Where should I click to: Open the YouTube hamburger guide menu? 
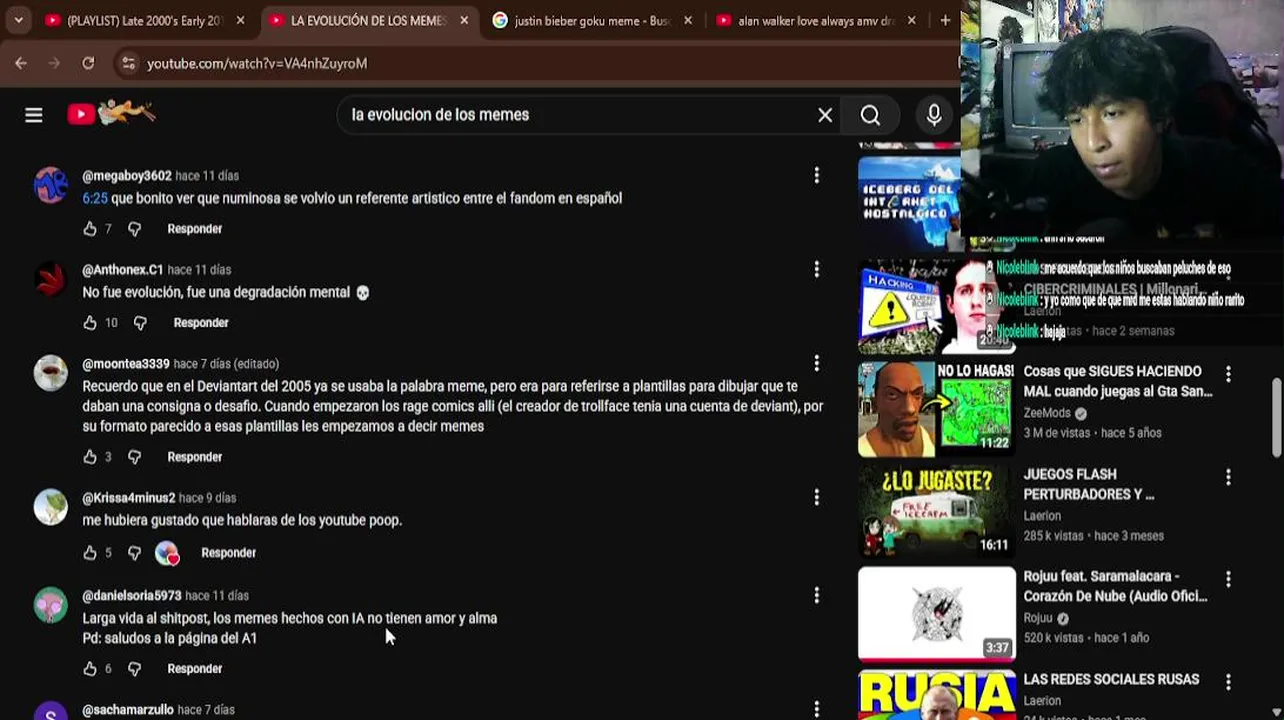tap(34, 115)
